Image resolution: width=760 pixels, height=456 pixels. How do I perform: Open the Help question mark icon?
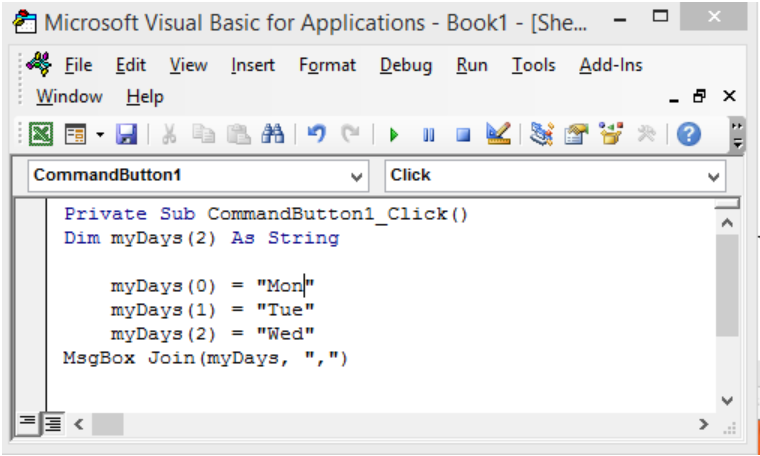[688, 134]
